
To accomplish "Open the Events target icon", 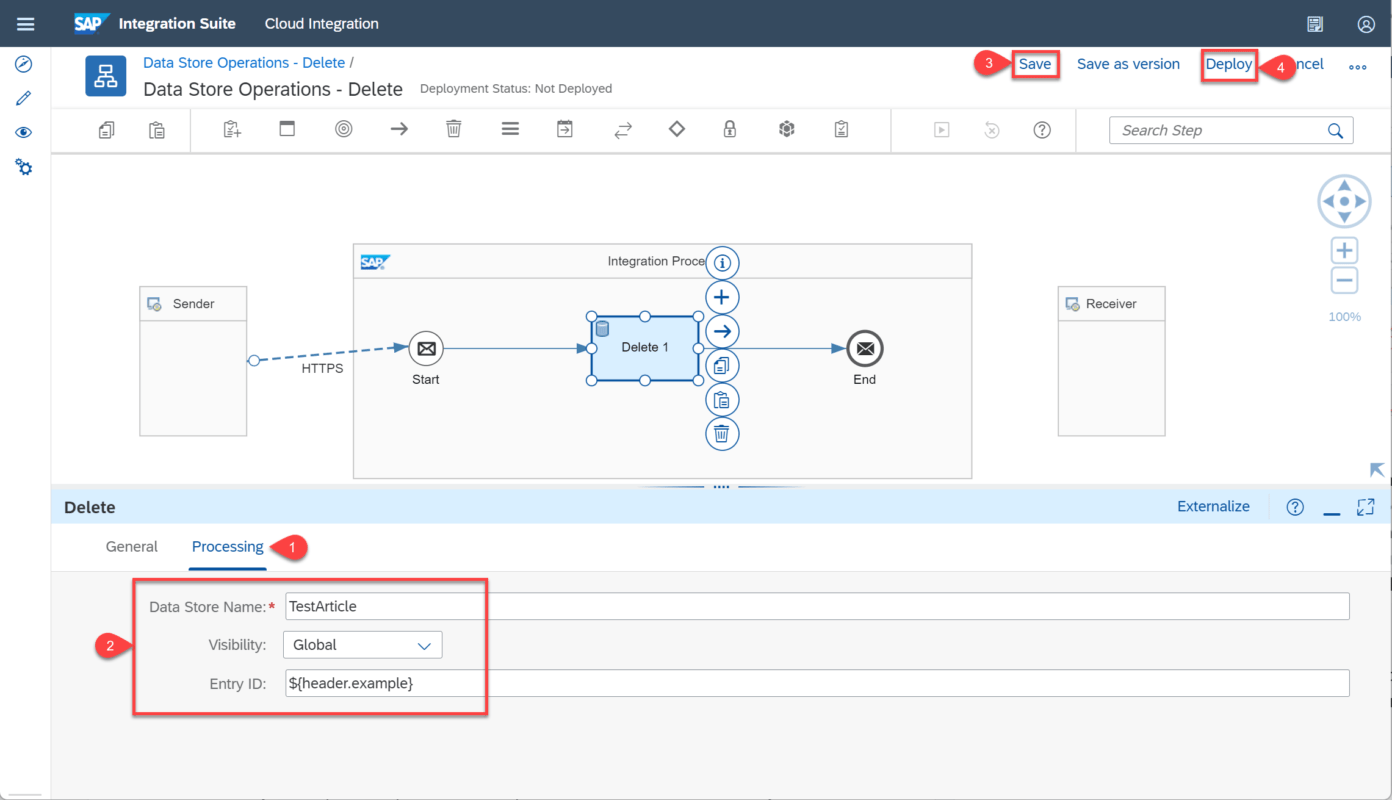I will (344, 129).
